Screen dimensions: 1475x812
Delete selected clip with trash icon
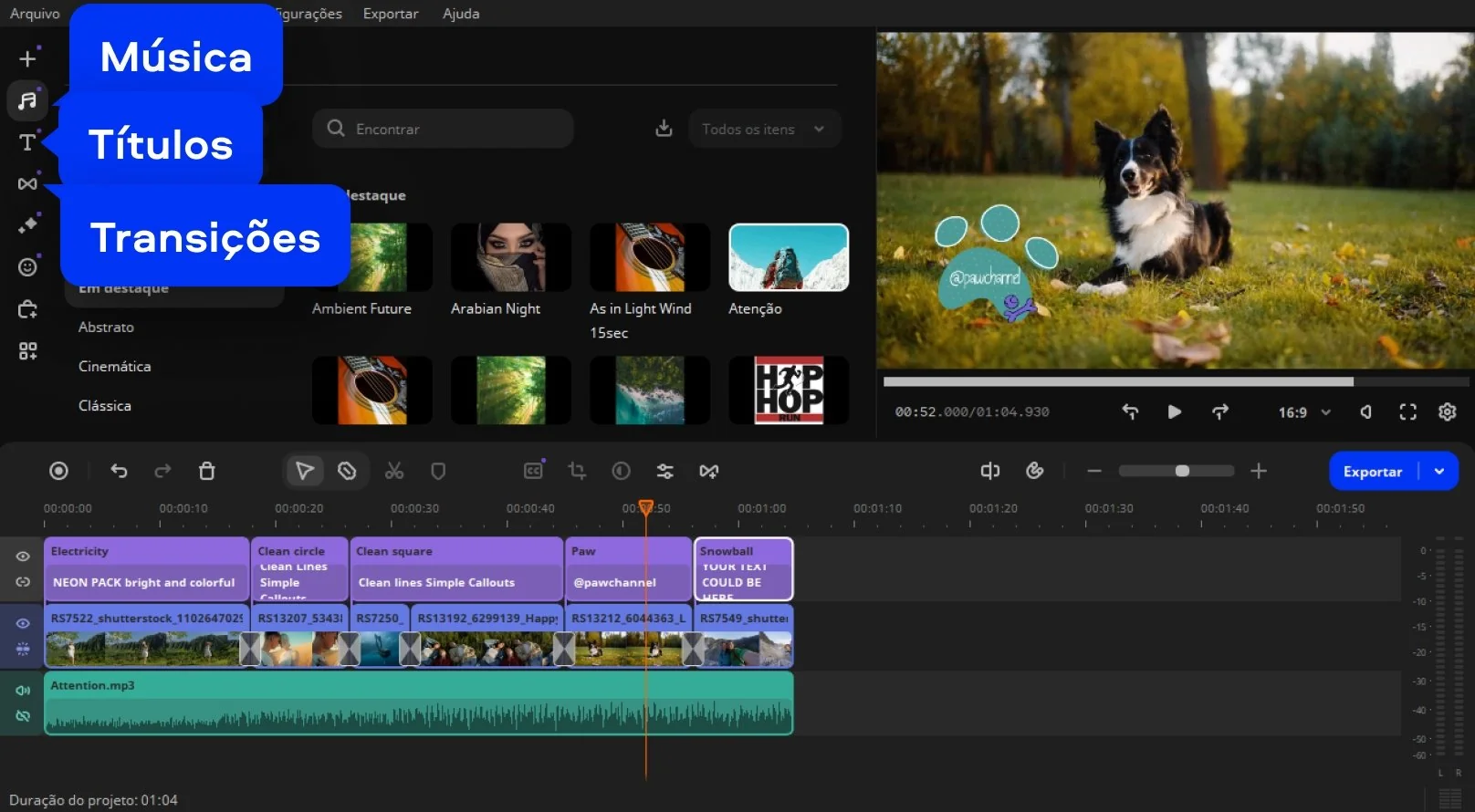tap(207, 471)
